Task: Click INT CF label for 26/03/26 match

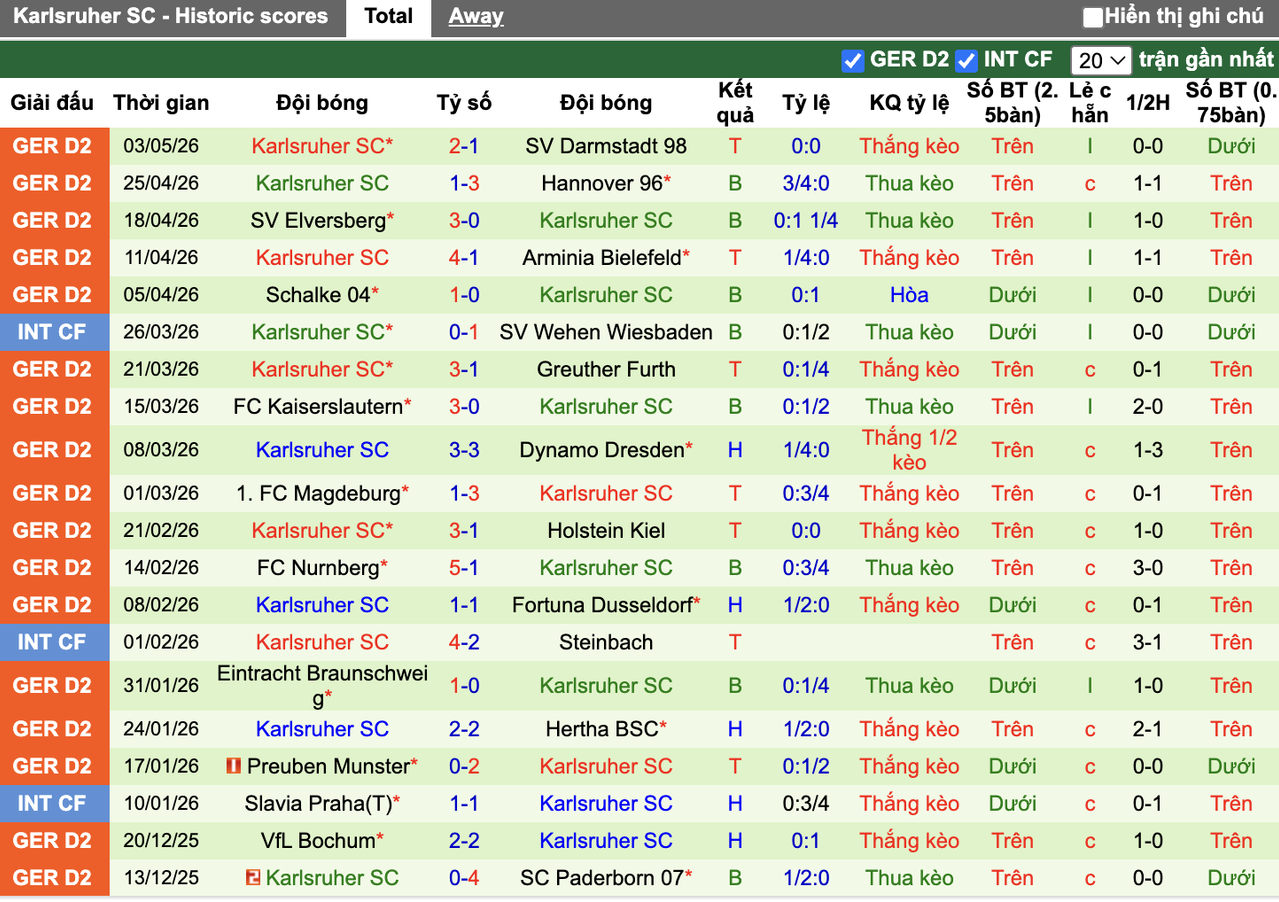Action: [x=52, y=332]
